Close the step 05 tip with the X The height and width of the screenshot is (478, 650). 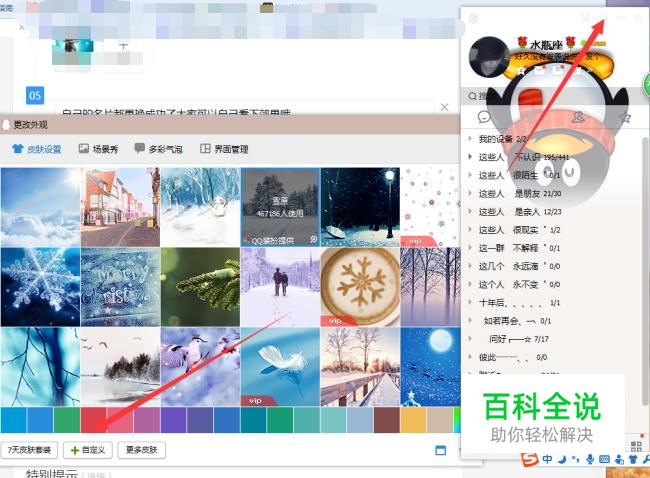pos(444,107)
